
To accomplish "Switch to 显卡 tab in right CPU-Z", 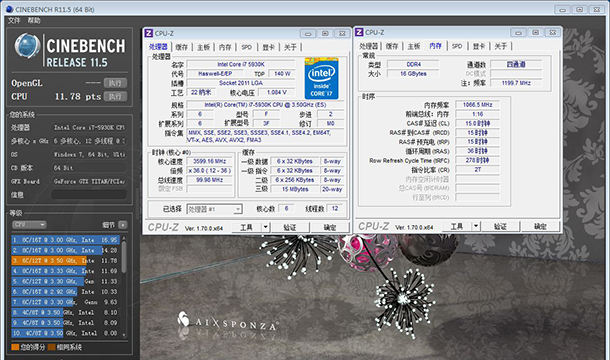I will pos(479,46).
